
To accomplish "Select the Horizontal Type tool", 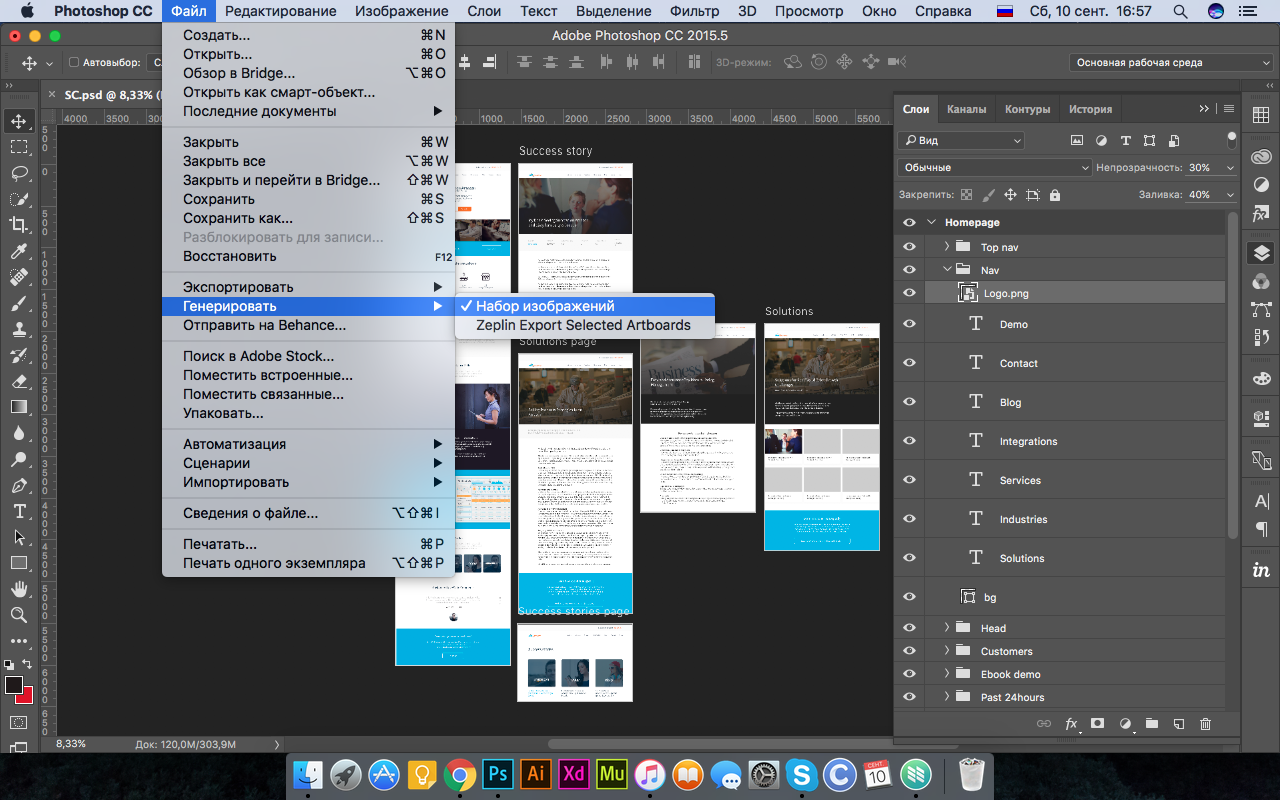I will (x=18, y=511).
